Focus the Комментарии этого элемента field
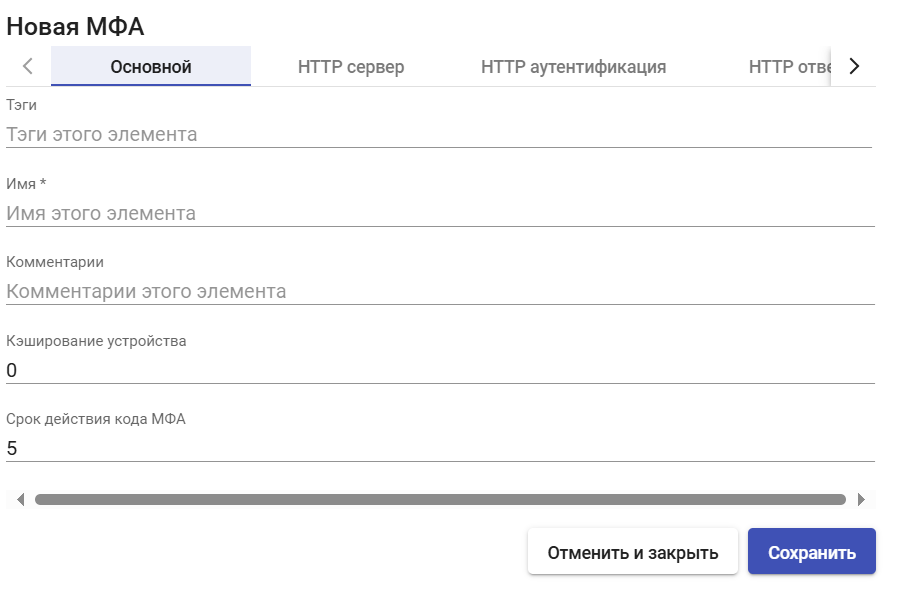Viewport: 899px width, 589px height. point(440,291)
